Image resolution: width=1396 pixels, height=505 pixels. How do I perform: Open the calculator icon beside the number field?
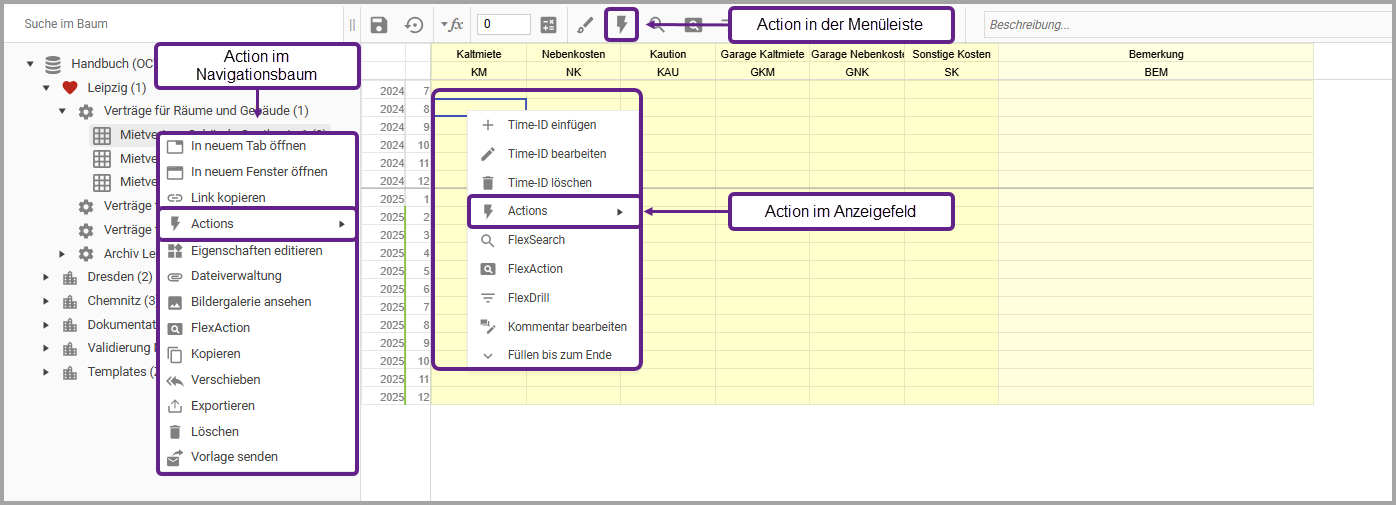pyautogui.click(x=548, y=25)
